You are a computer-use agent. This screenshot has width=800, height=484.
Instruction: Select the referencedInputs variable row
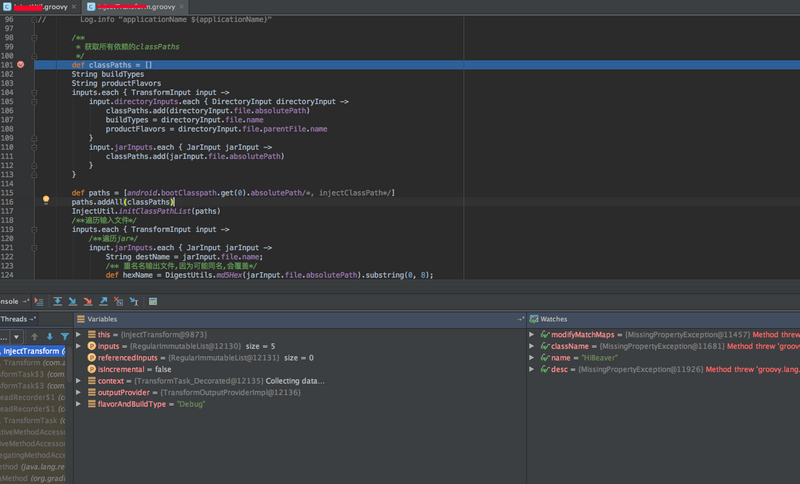click(299, 358)
